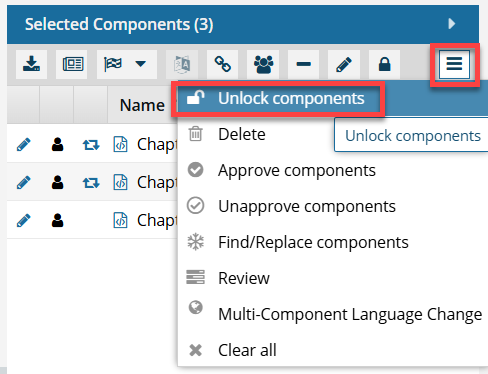Collapse Selected Components panel with arrow
This screenshot has height=374, width=488.
(x=452, y=24)
